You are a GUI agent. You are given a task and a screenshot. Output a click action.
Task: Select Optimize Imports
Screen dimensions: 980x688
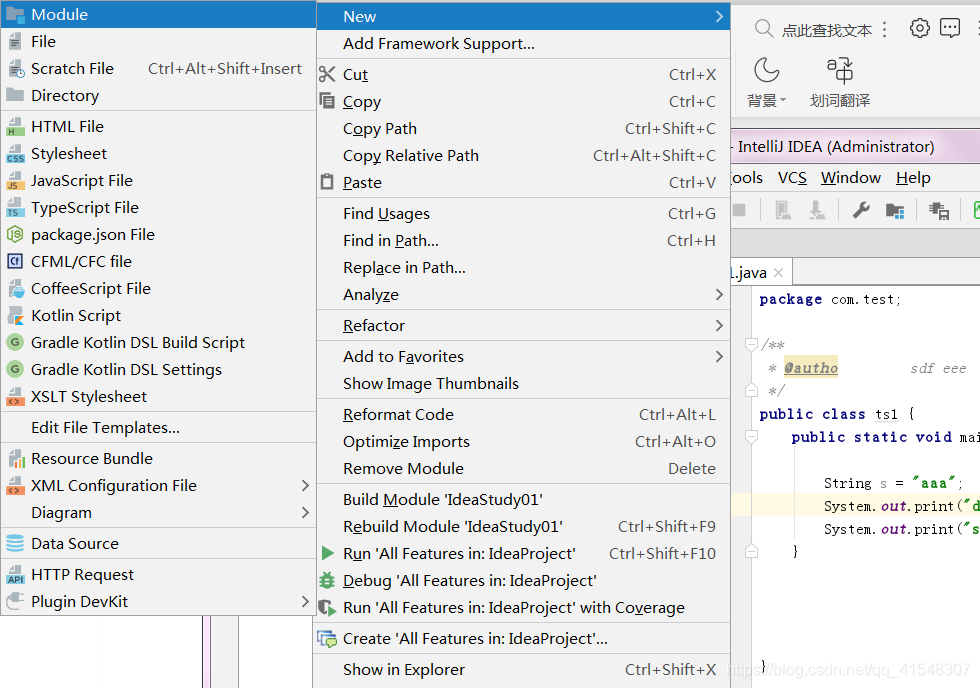(x=523, y=442)
